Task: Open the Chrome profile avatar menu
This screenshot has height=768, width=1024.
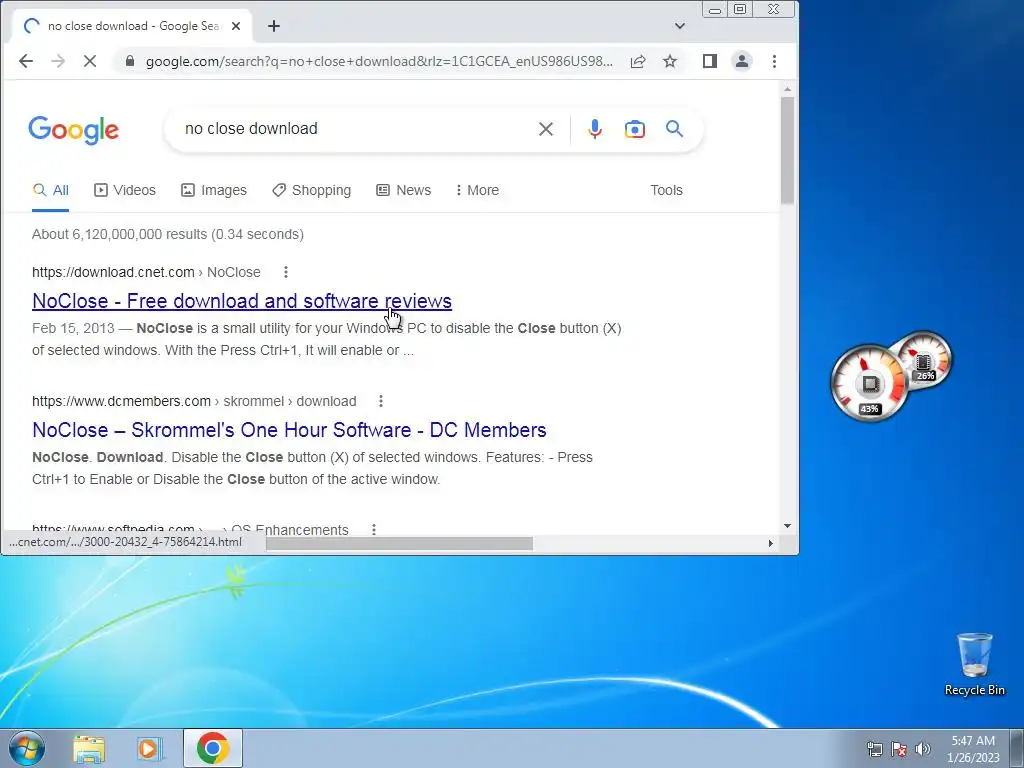Action: (742, 61)
